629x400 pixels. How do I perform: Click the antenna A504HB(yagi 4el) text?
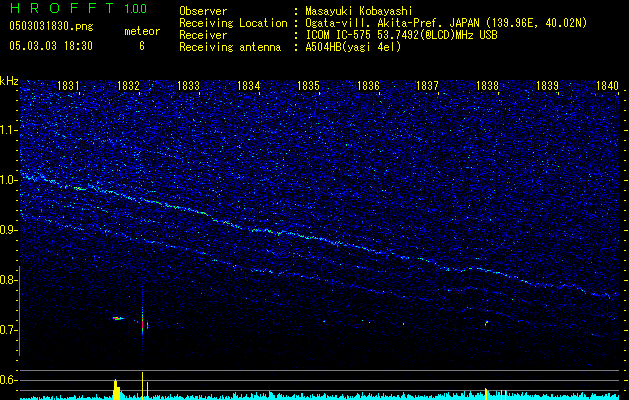click(x=353, y=47)
